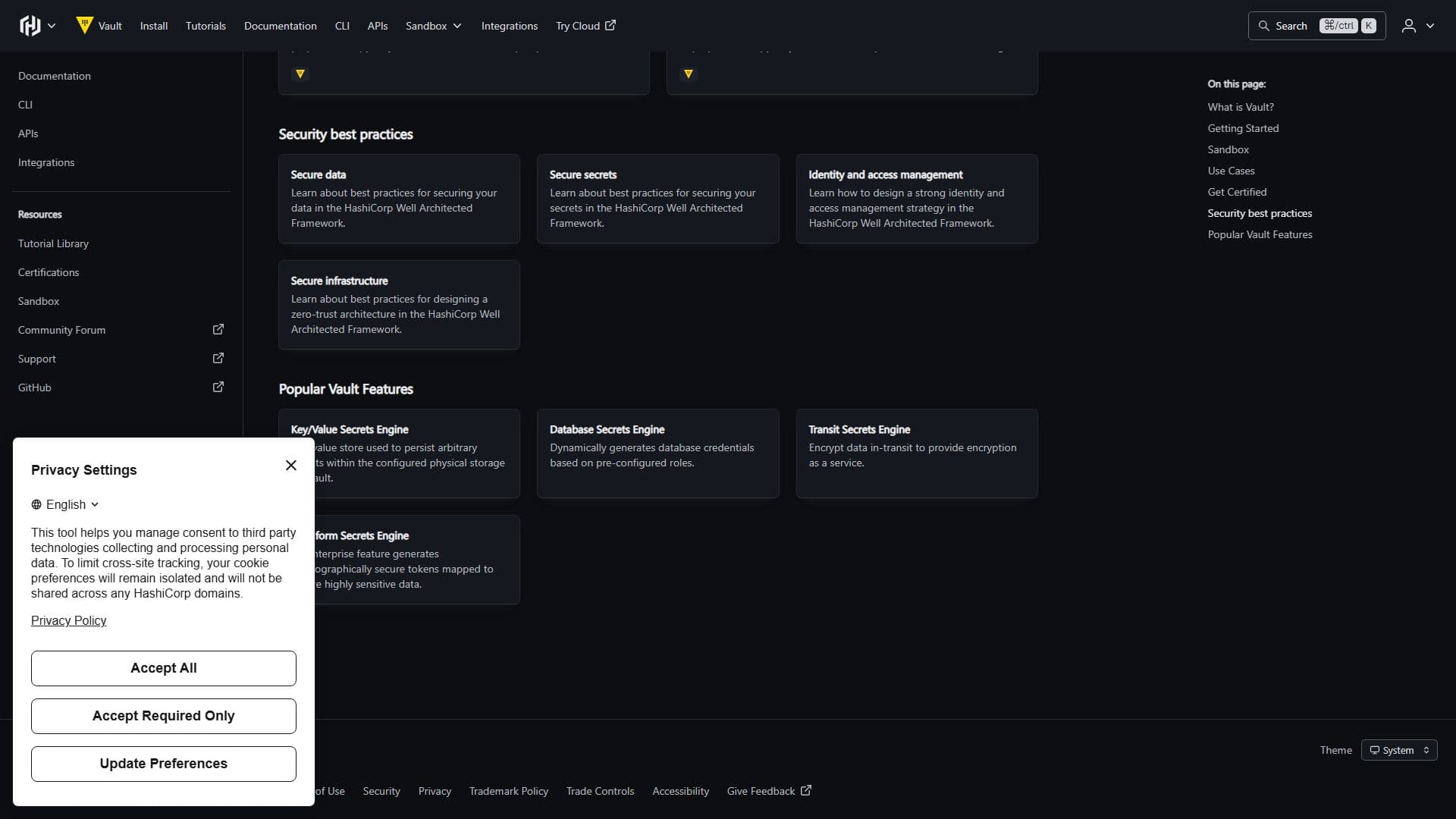Open the Tutorials nav item
Image resolution: width=1456 pixels, height=819 pixels.
[206, 26]
